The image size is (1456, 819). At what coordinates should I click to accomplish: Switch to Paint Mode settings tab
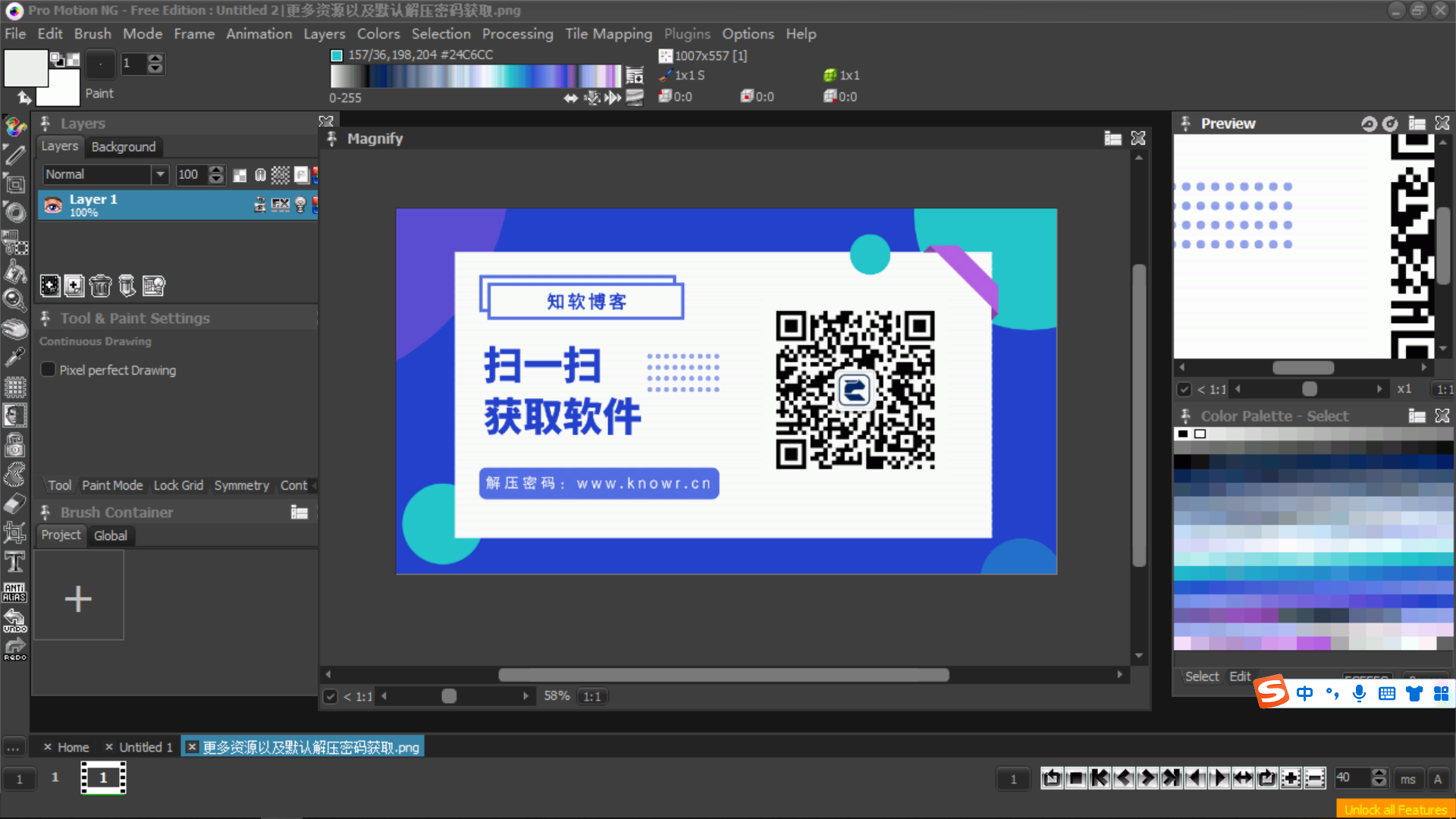112,485
